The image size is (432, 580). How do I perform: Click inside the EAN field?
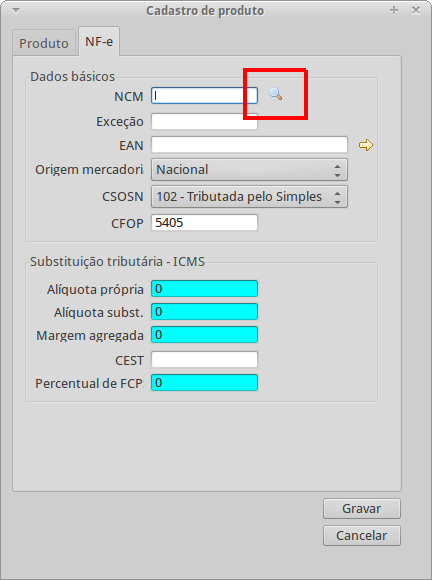[249, 145]
